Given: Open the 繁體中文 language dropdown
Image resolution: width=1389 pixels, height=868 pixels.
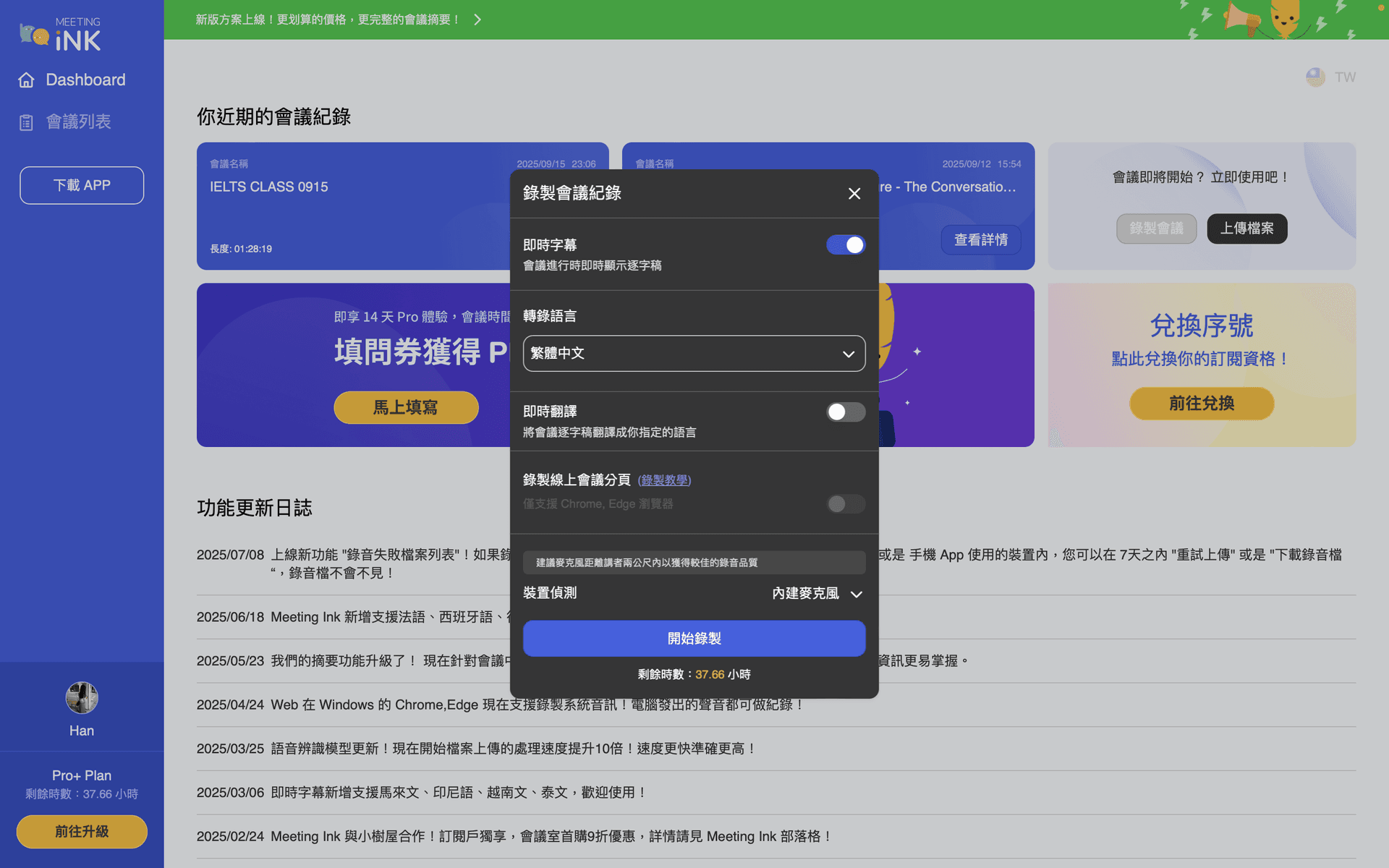Looking at the screenshot, I should pos(694,354).
